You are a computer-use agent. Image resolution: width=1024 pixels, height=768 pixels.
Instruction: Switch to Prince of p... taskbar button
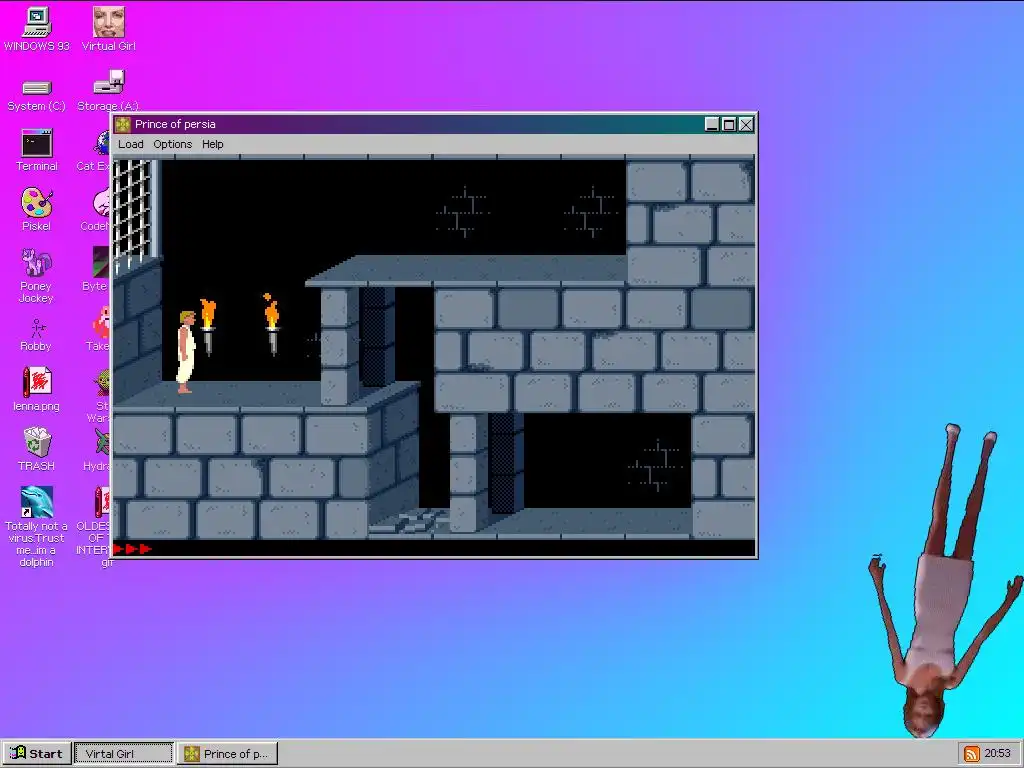coord(228,753)
